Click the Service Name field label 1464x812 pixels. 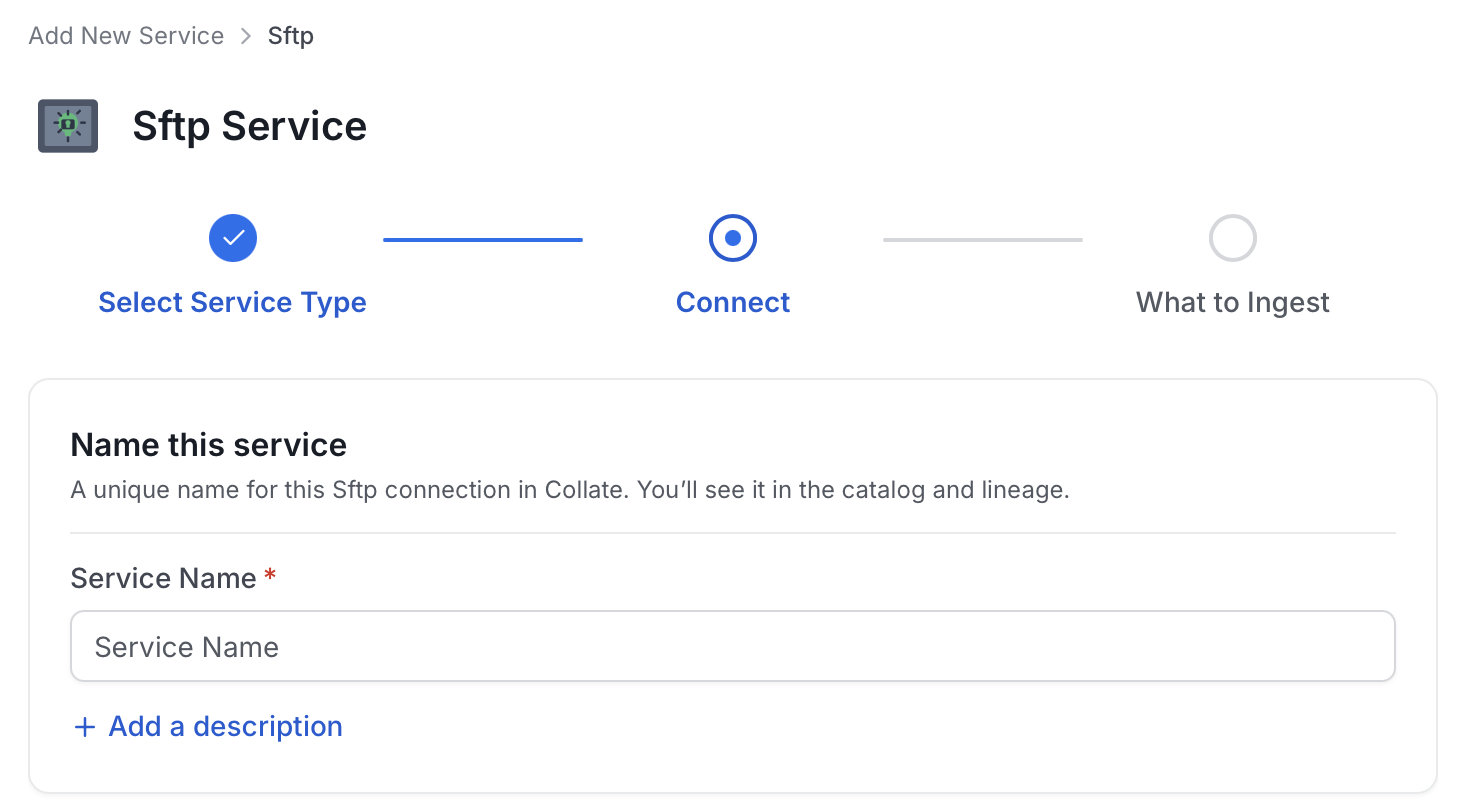[x=164, y=578]
